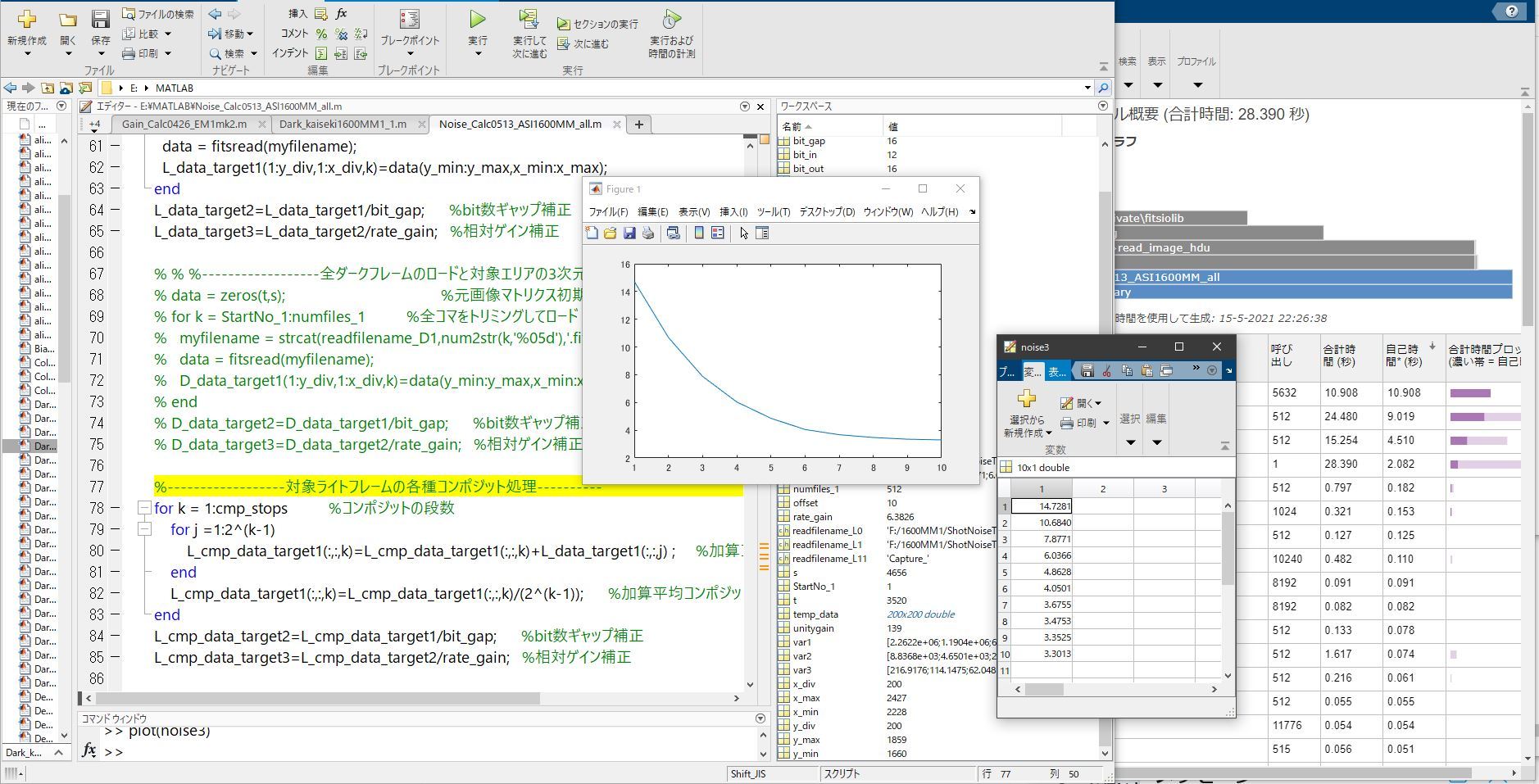The height and width of the screenshot is (784, 1539).
Task: Click the 新規作成 (New) plus icon
Action: pos(27,19)
